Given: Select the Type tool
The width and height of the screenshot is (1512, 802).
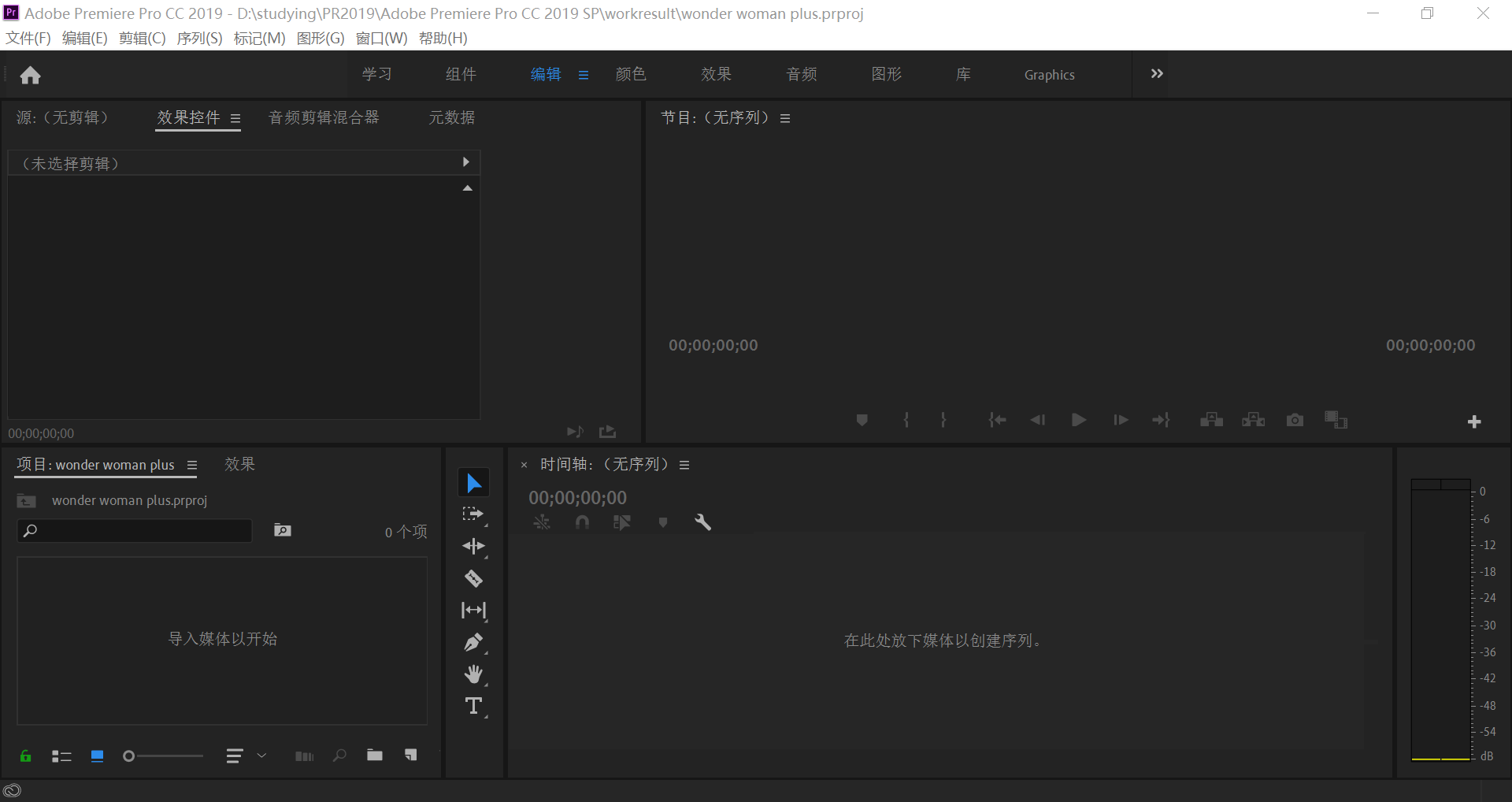Looking at the screenshot, I should tap(473, 706).
